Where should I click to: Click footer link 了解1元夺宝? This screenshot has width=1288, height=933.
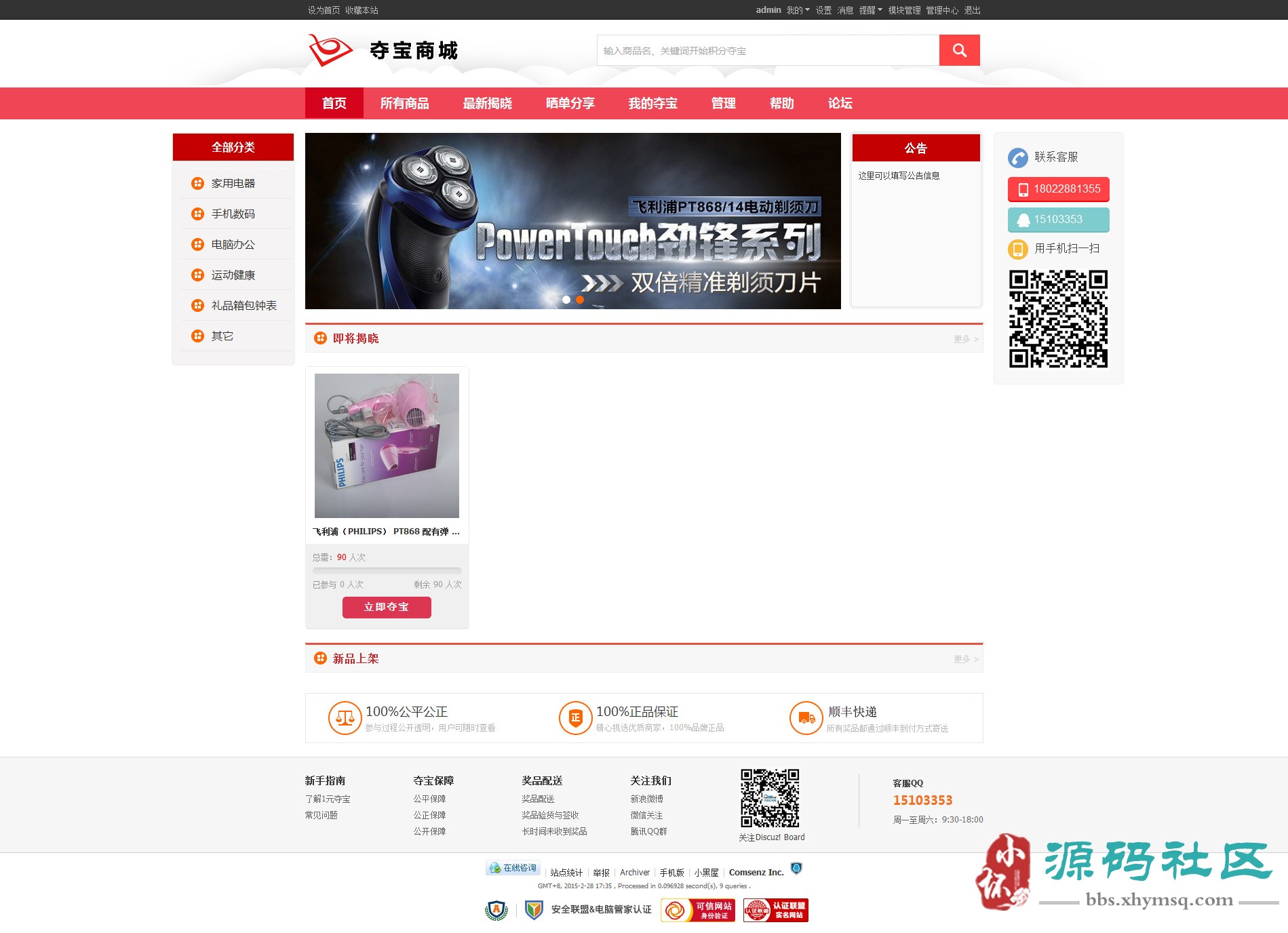coord(328,799)
